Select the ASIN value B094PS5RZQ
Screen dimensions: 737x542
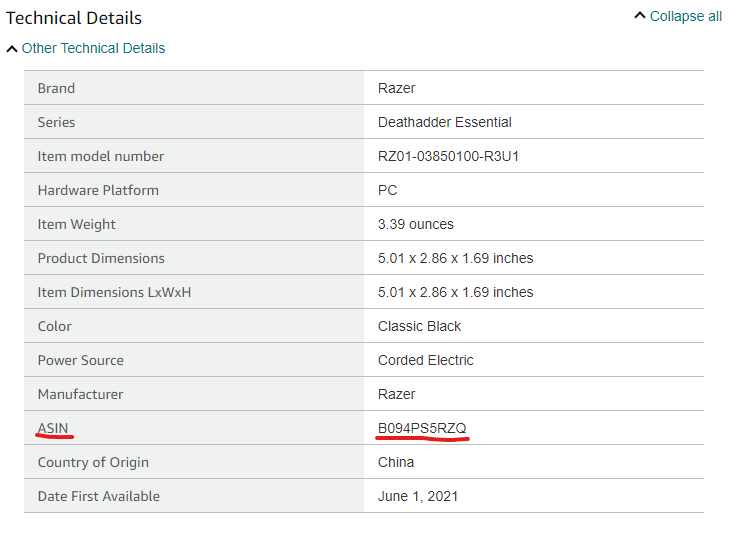tap(422, 428)
